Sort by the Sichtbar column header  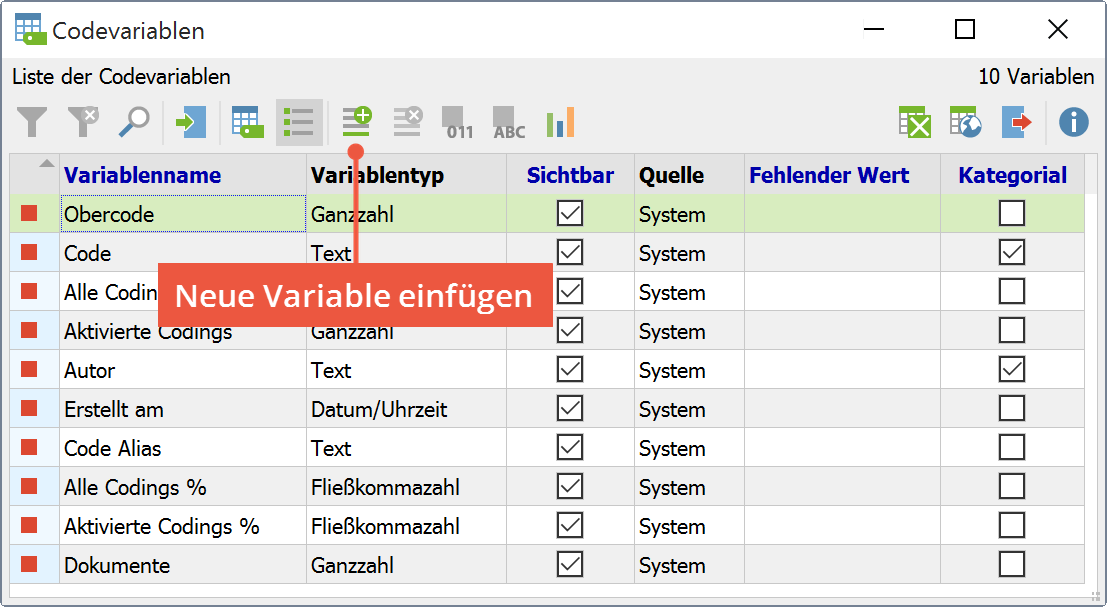[570, 174]
